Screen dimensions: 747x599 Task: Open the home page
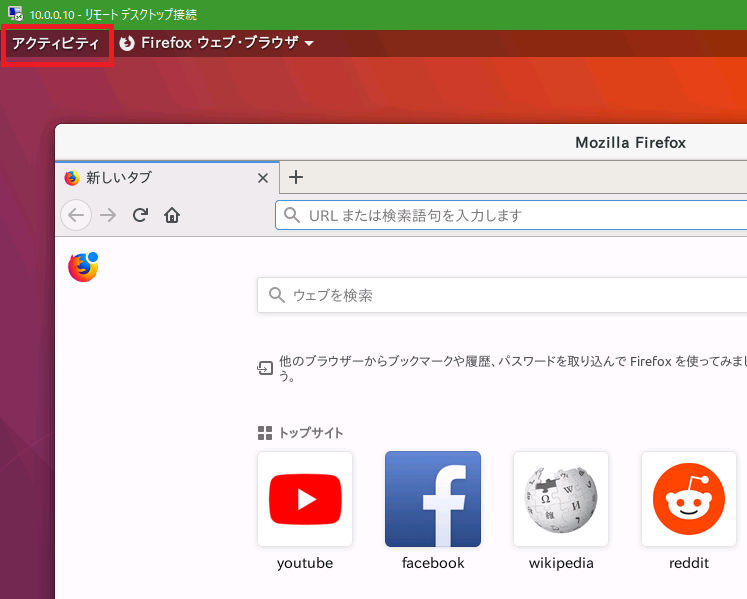pos(172,215)
